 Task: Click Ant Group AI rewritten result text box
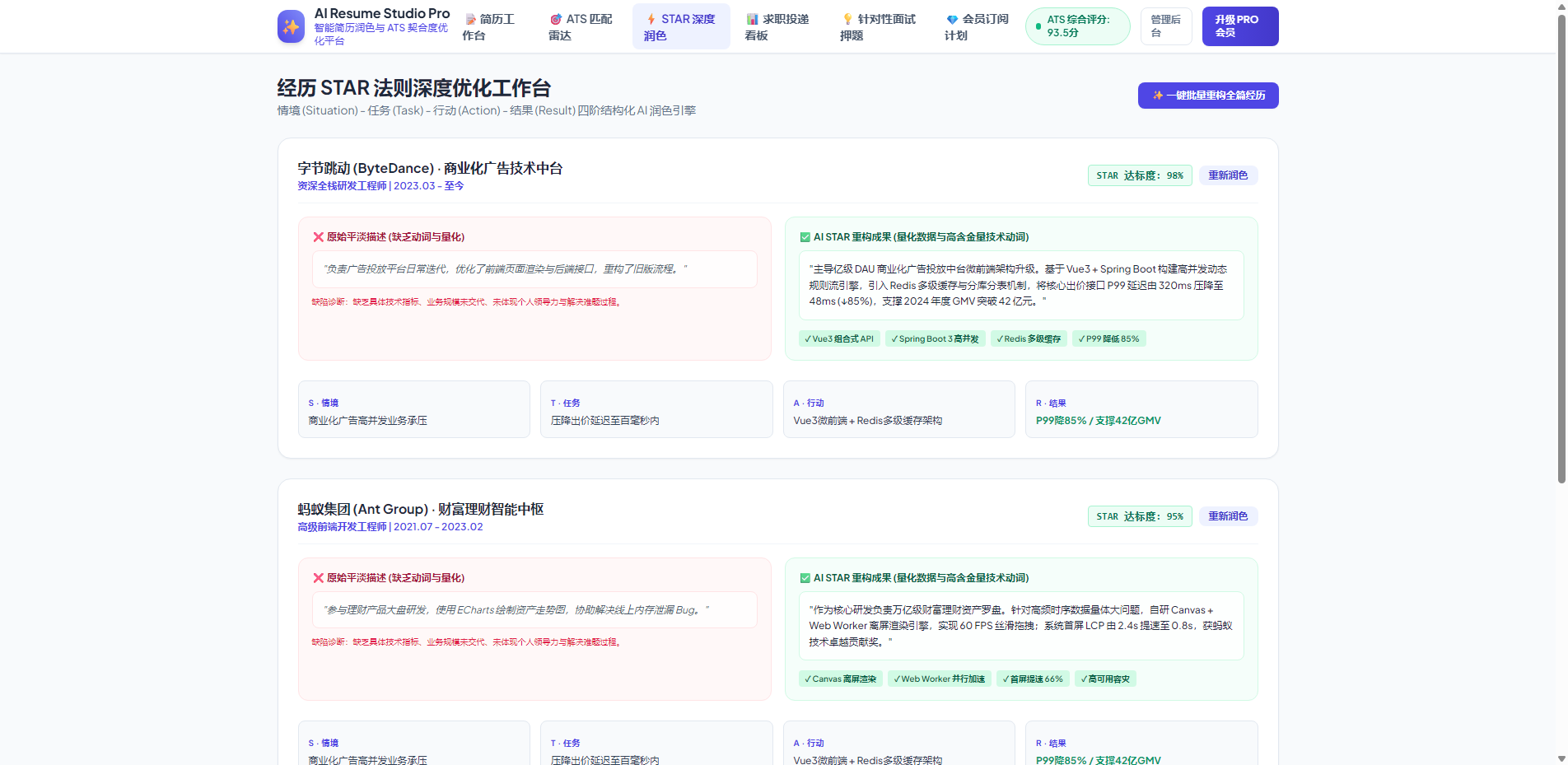click(x=1021, y=626)
